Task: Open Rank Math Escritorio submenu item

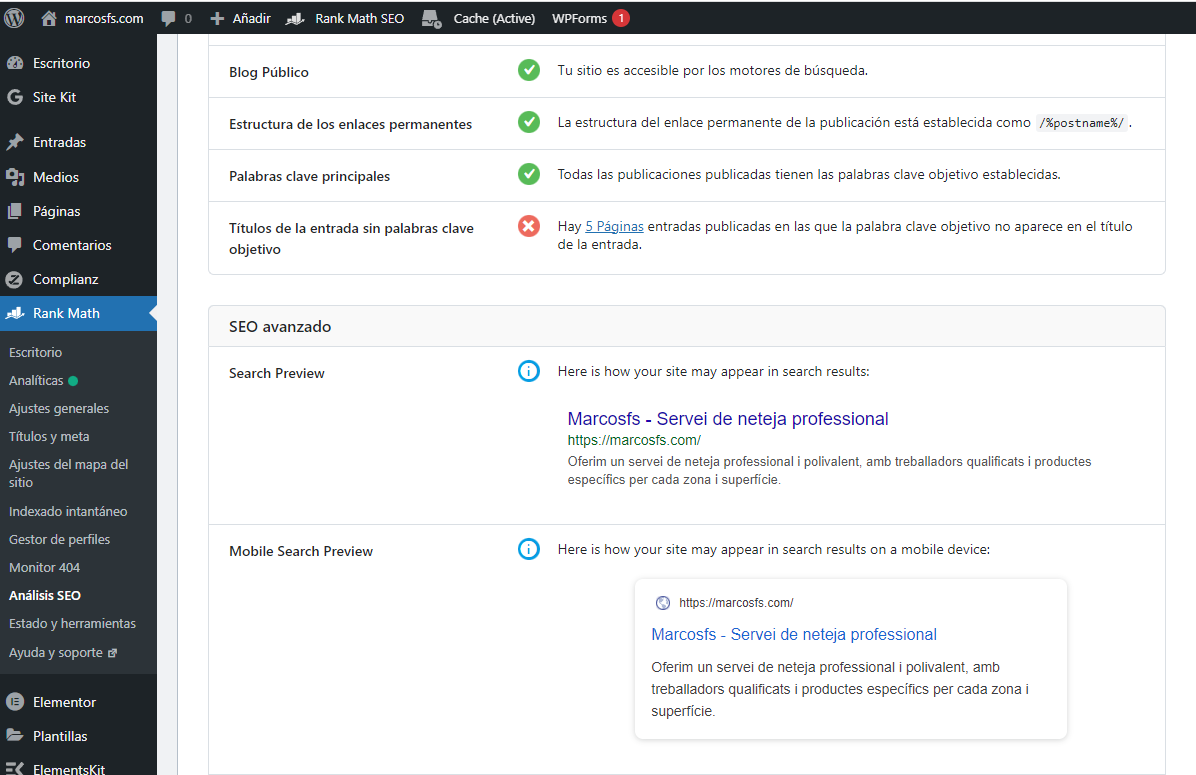Action: (x=35, y=352)
